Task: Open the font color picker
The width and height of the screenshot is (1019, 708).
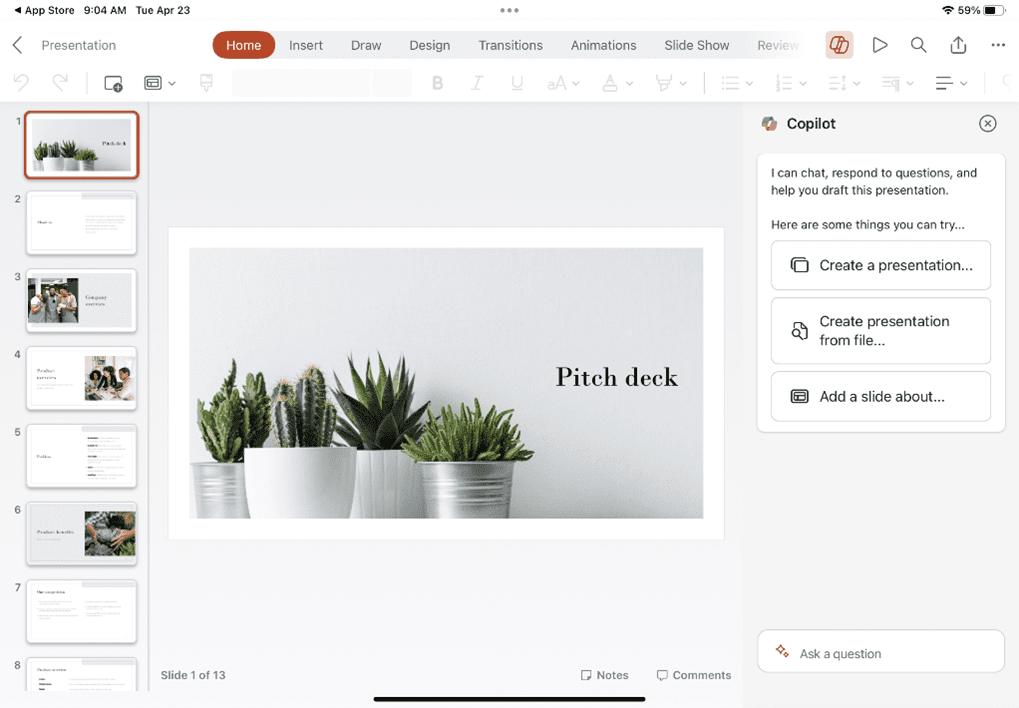Action: point(615,83)
